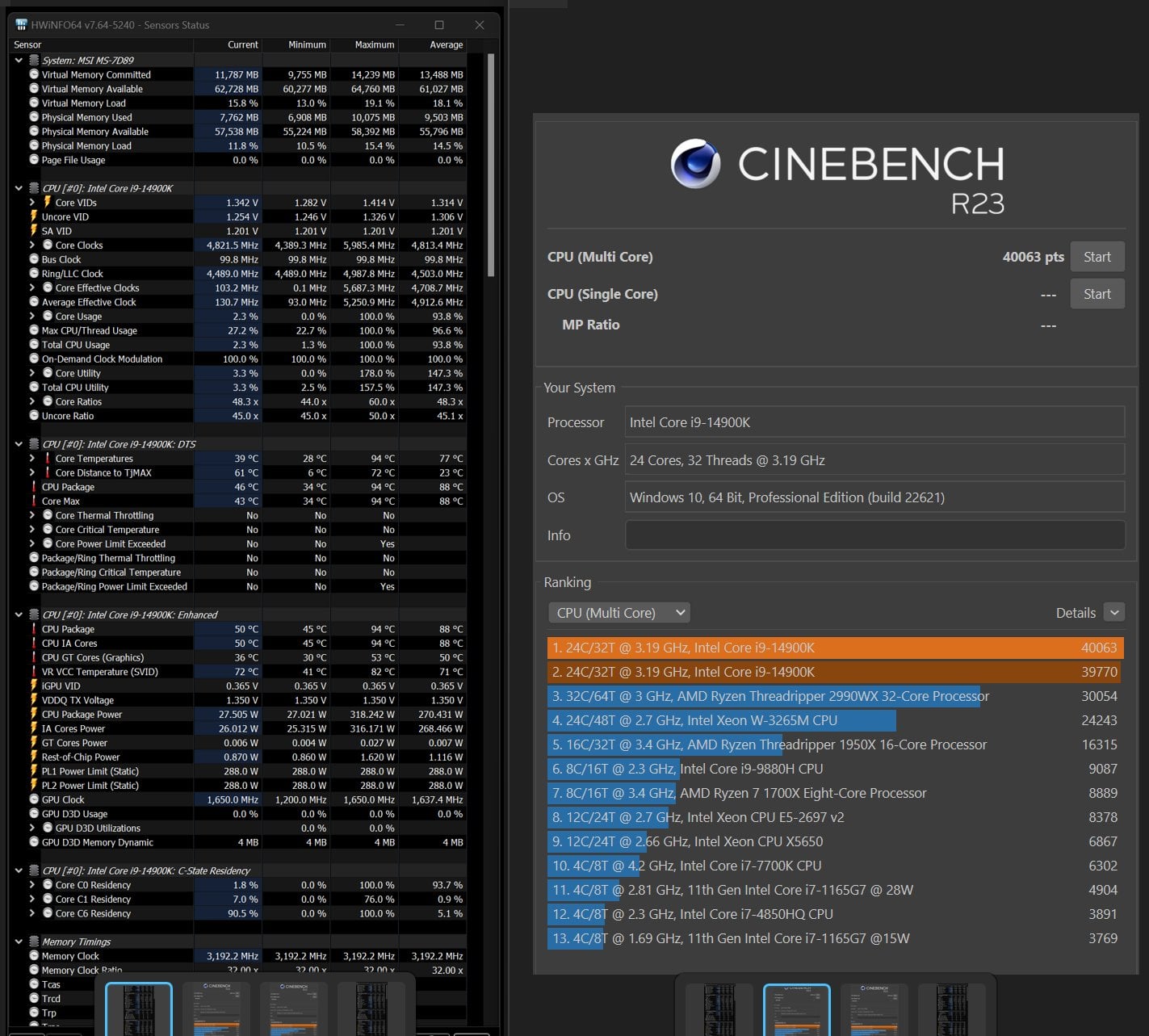Viewport: 1149px width, 1036px height.
Task: Expand the Core VIDs row
Action: (32, 203)
